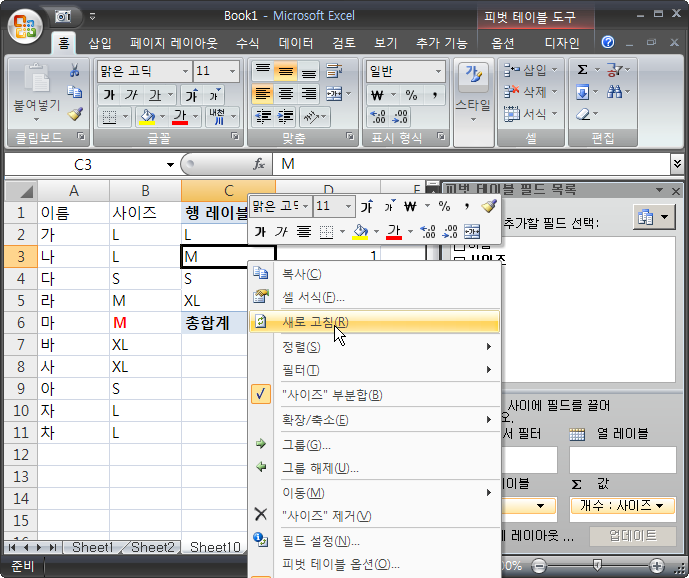Open the font name dropdown 맑은 고딕
The height and width of the screenshot is (578, 689).
pos(185,71)
